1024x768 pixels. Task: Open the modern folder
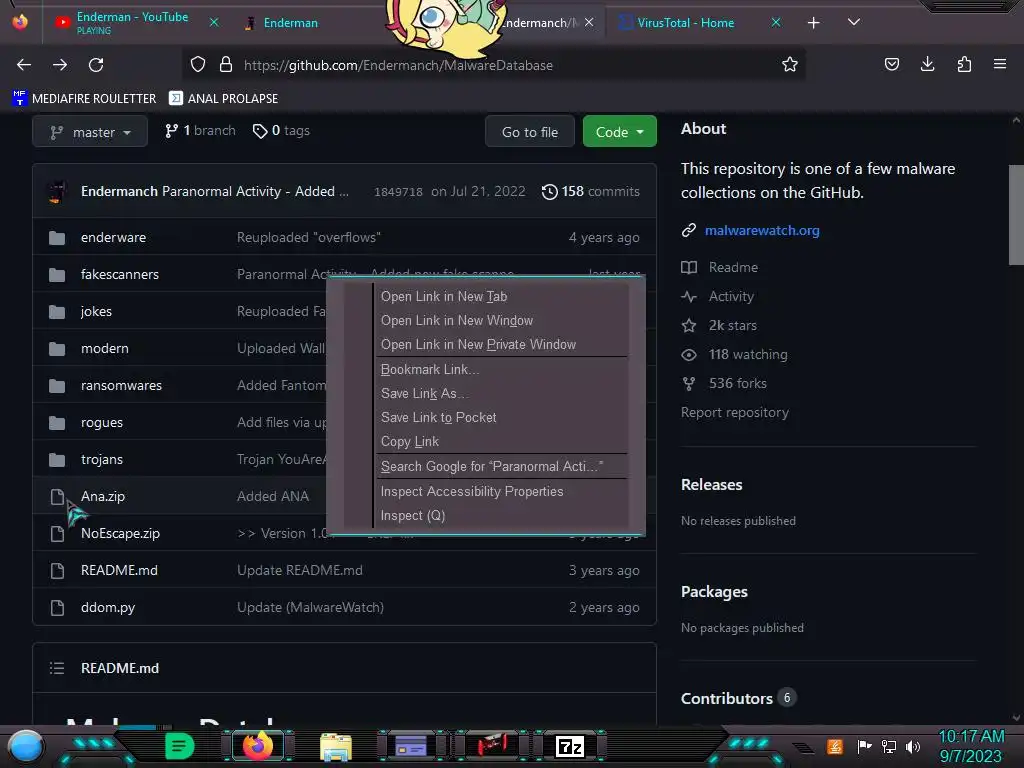tap(104, 348)
